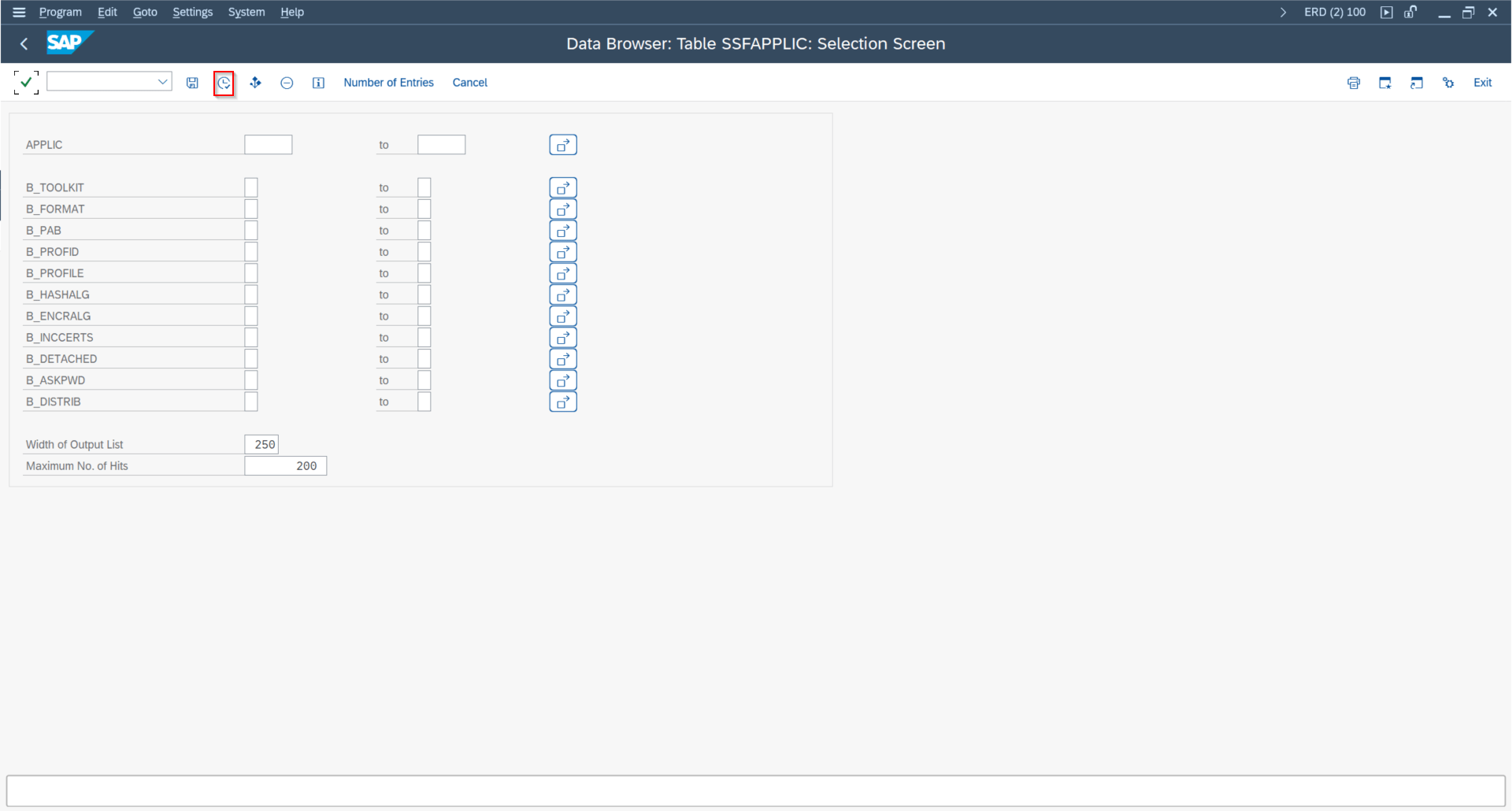Click the SAP back arrow
This screenshot has height=811, width=1512.
(x=24, y=44)
